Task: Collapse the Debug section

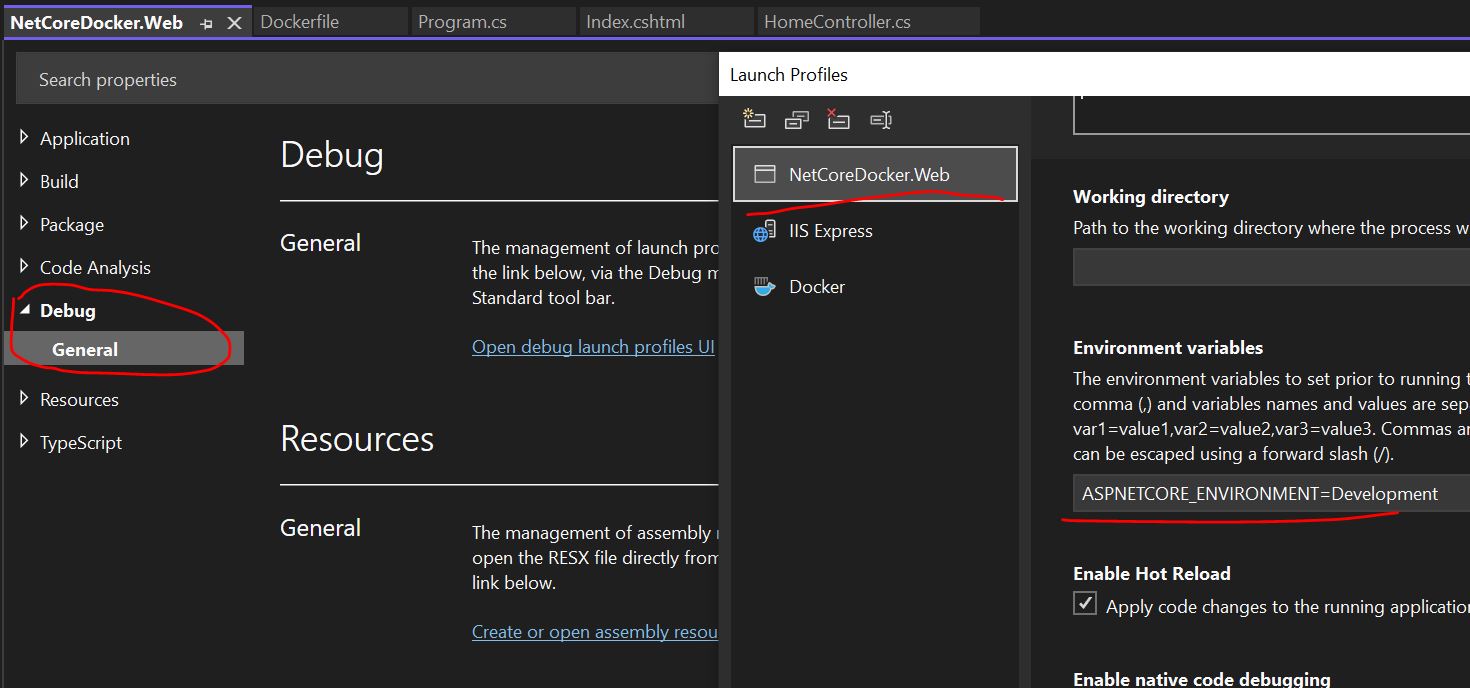Action: click(x=24, y=310)
